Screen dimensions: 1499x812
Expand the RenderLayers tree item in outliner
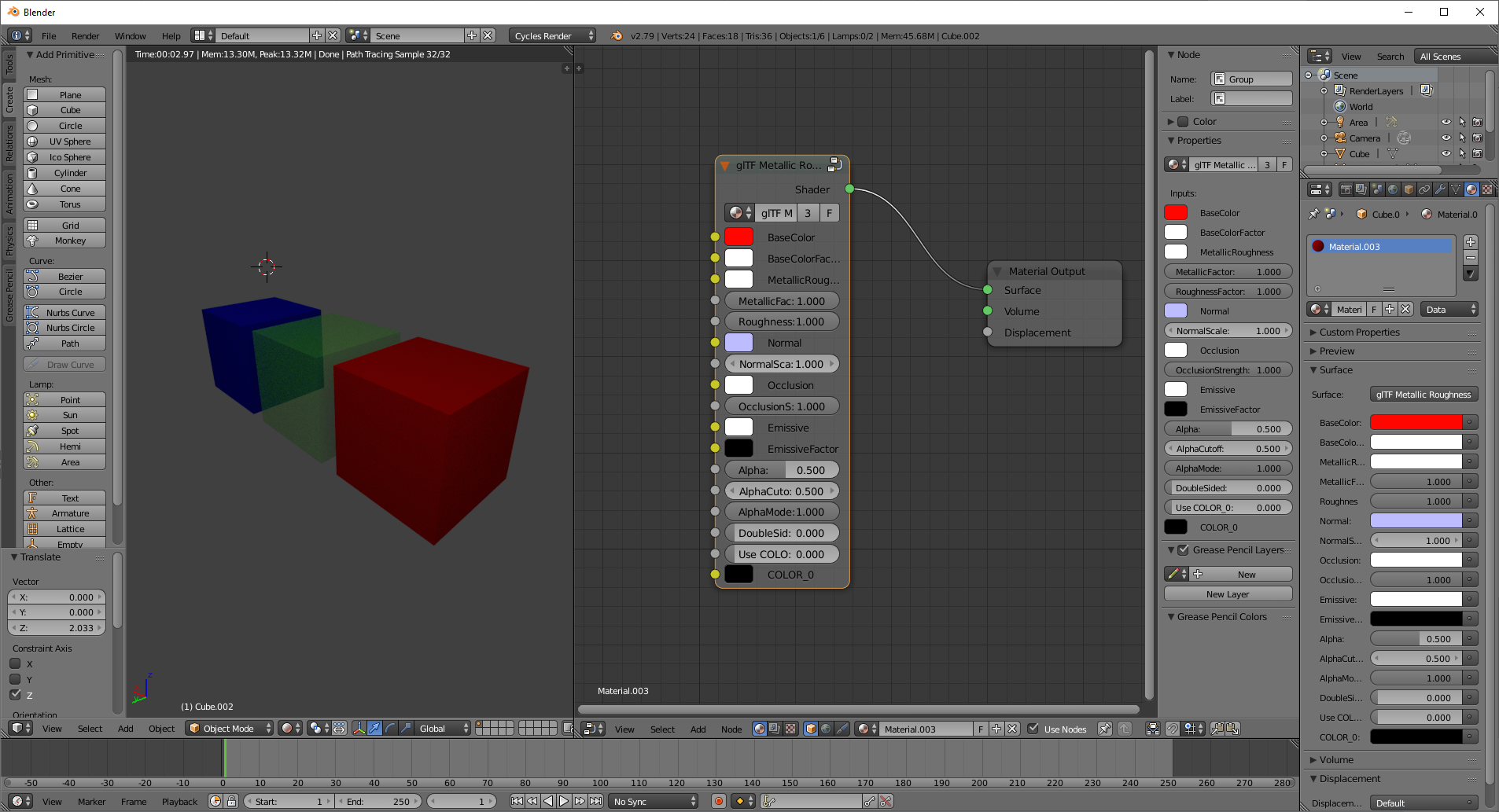click(1324, 91)
